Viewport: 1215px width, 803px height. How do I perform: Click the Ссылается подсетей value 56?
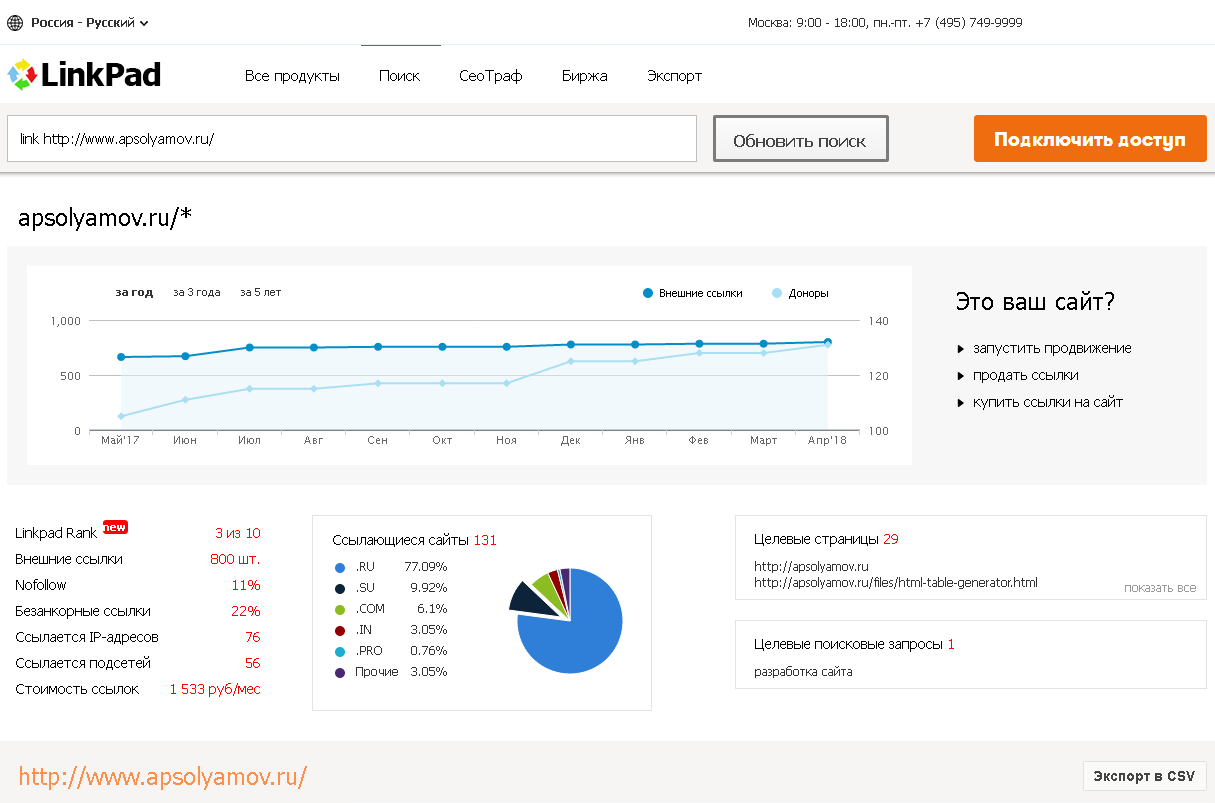[x=252, y=664]
